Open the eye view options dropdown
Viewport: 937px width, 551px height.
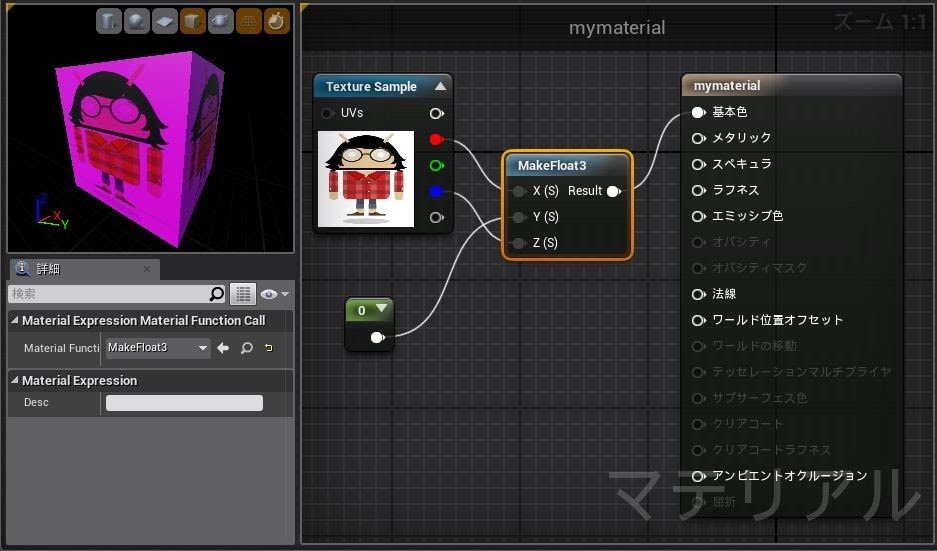point(274,294)
